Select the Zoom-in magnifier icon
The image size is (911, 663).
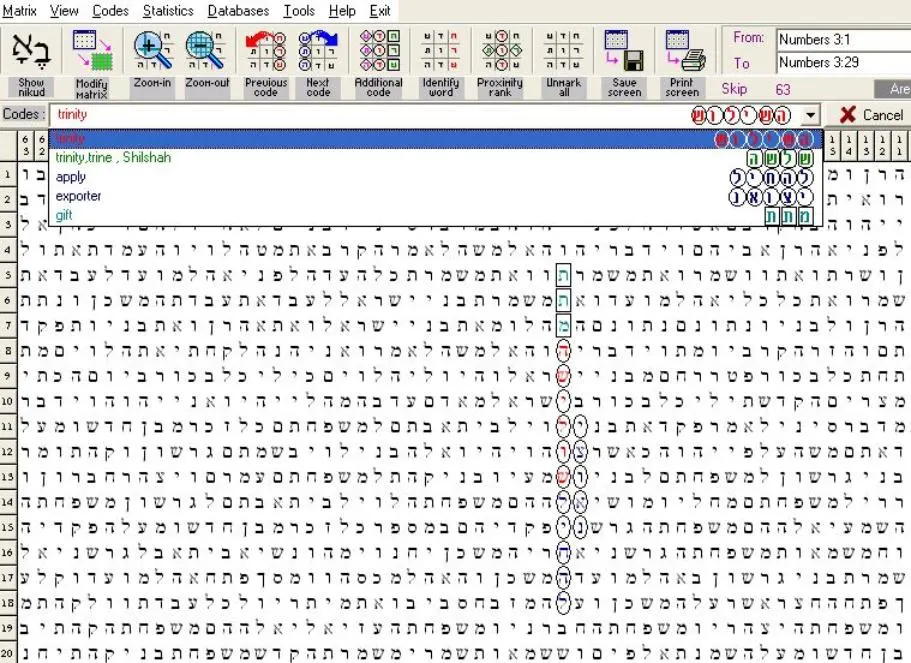[153, 51]
